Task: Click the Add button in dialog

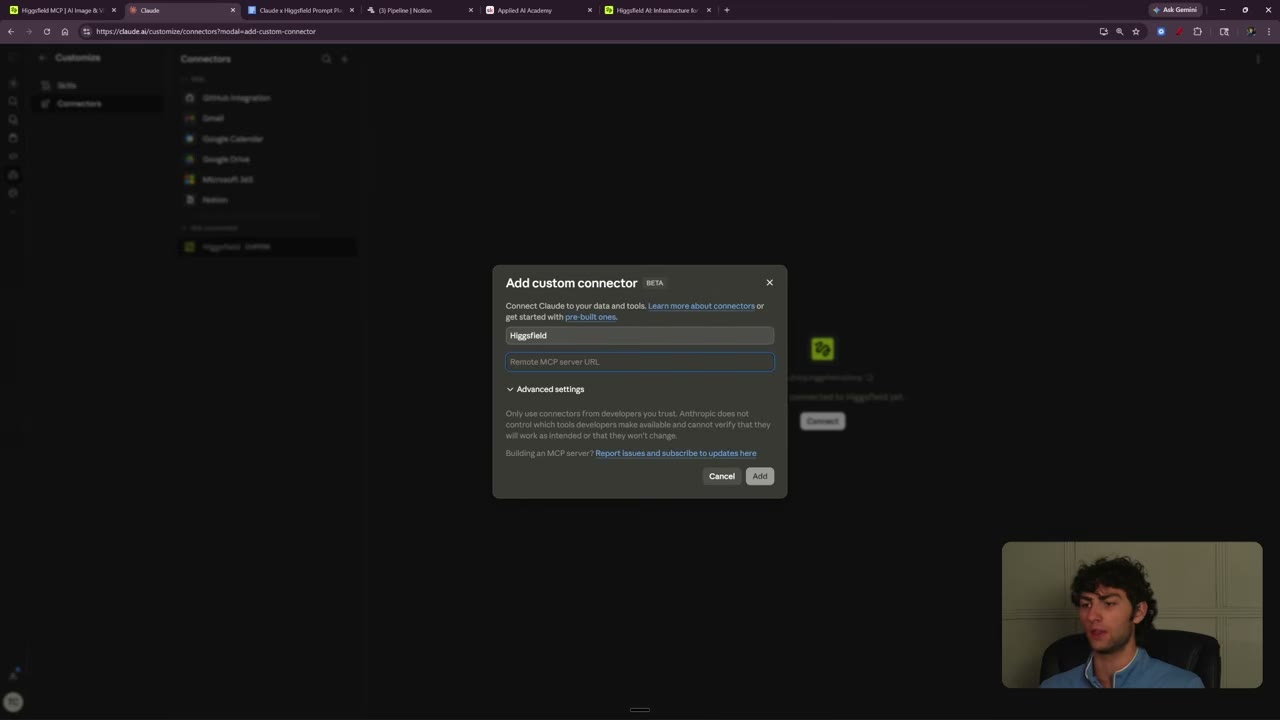Action: (760, 476)
